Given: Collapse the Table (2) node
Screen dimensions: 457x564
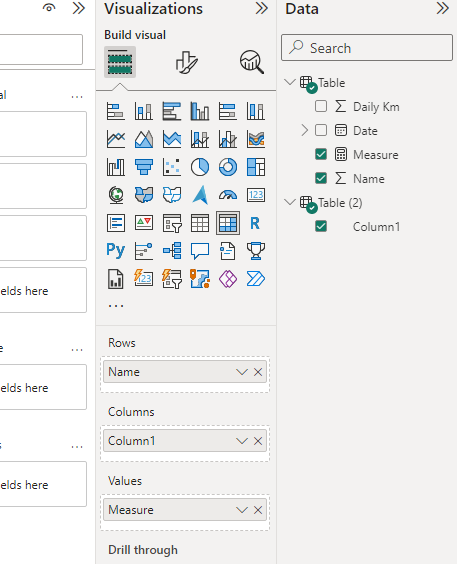Looking at the screenshot, I should [x=290, y=202].
